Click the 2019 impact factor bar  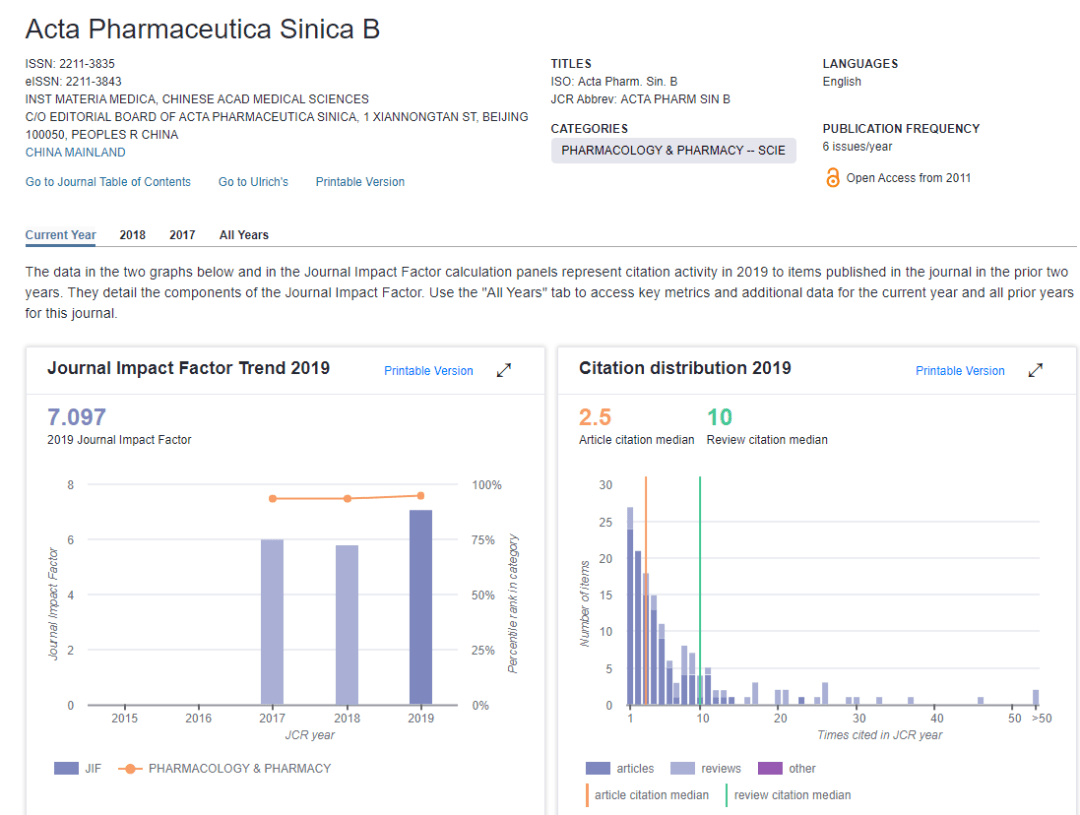click(421, 607)
